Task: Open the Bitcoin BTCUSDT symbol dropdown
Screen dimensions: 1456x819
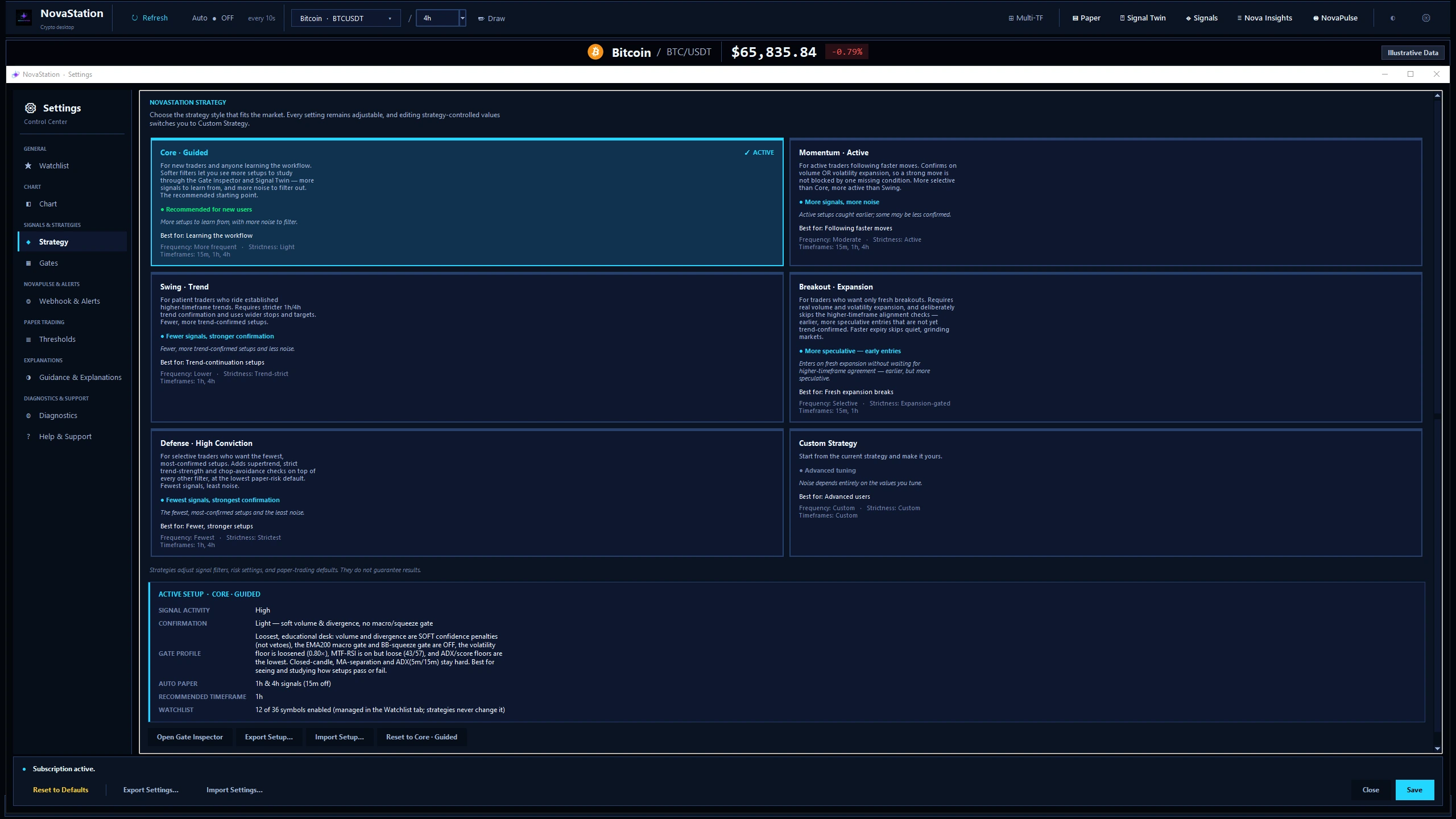Action: click(x=346, y=18)
